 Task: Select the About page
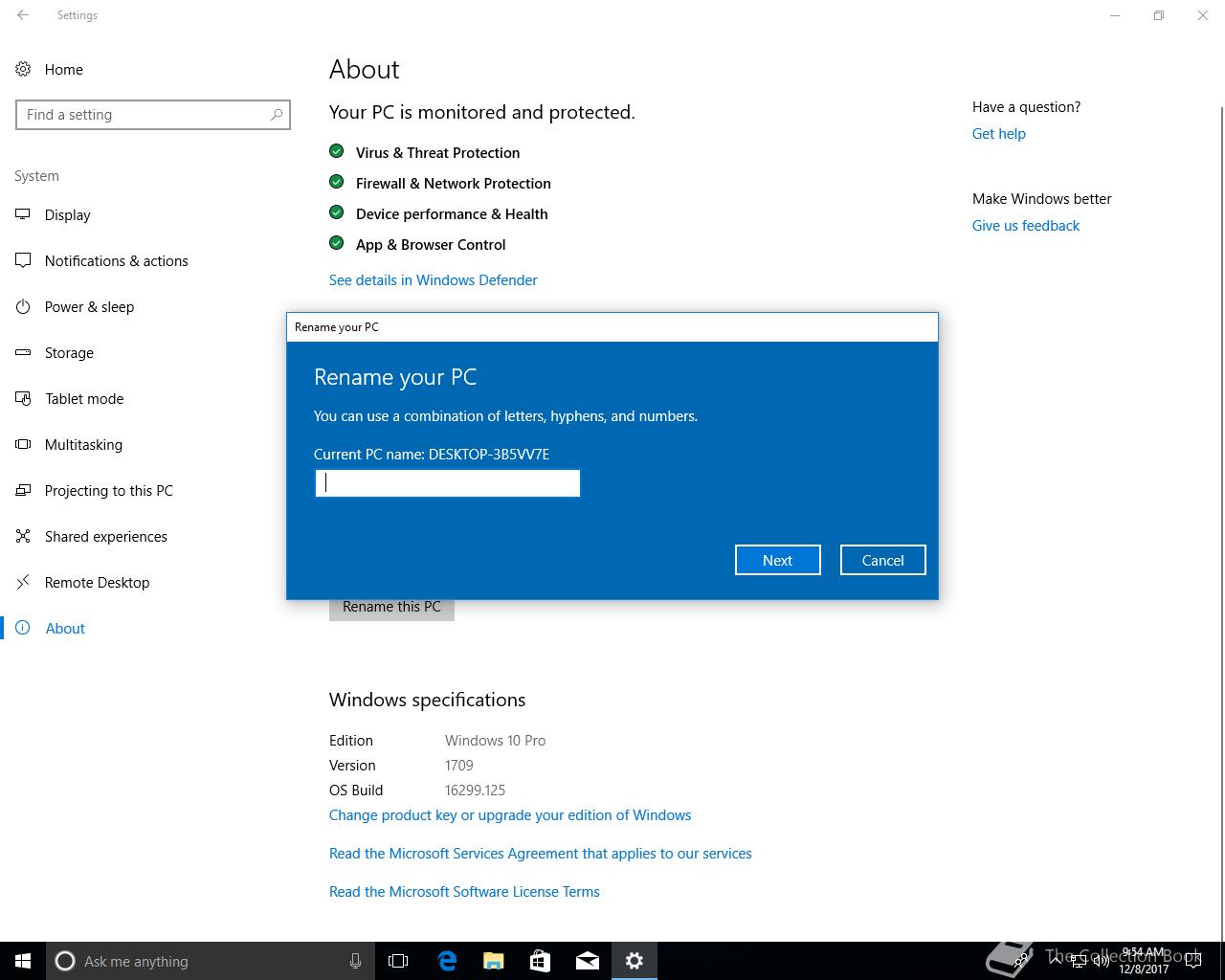[65, 629]
